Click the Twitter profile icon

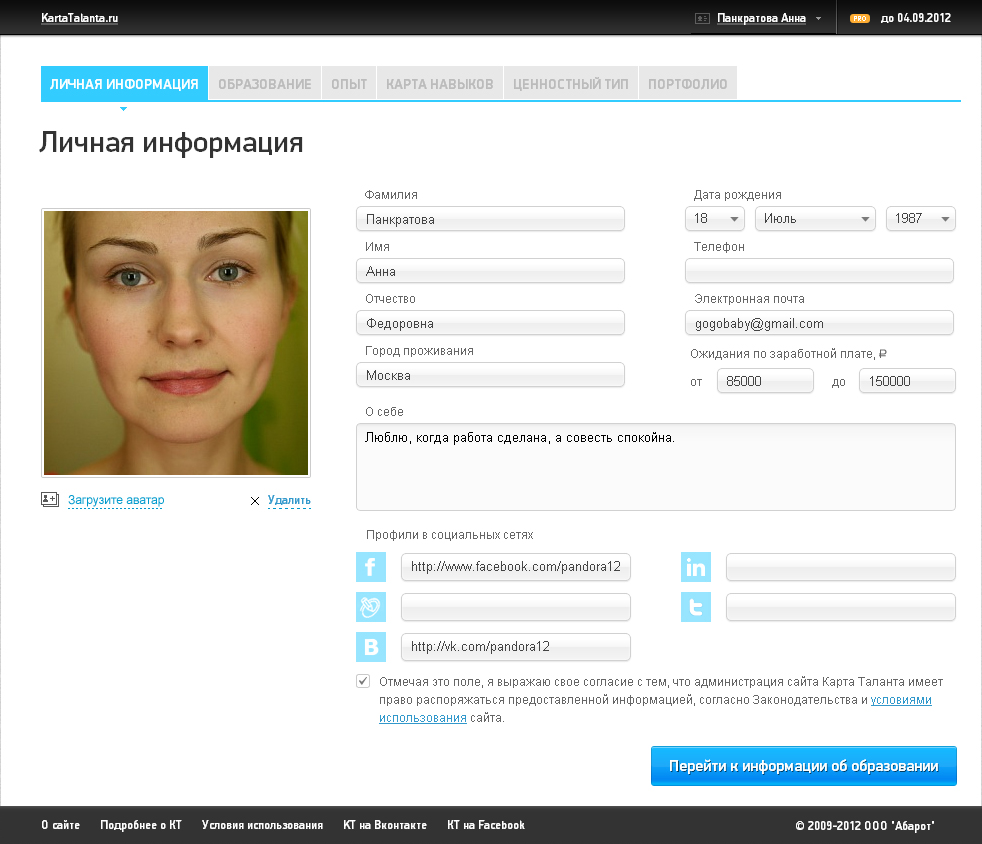pyautogui.click(x=696, y=607)
